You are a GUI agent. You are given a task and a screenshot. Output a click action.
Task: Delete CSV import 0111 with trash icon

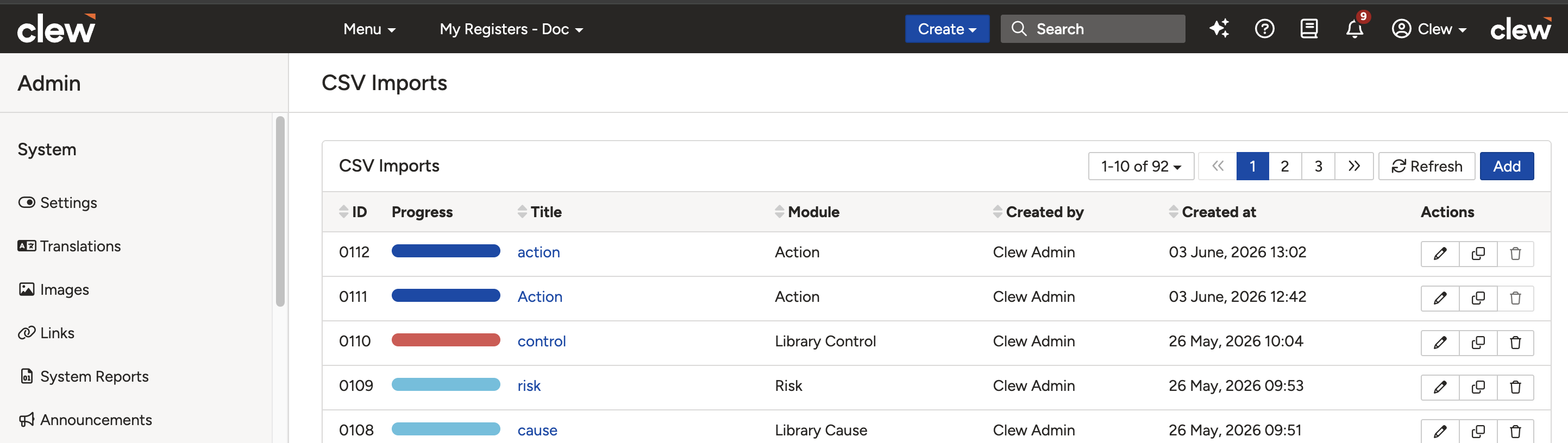pyautogui.click(x=1515, y=298)
